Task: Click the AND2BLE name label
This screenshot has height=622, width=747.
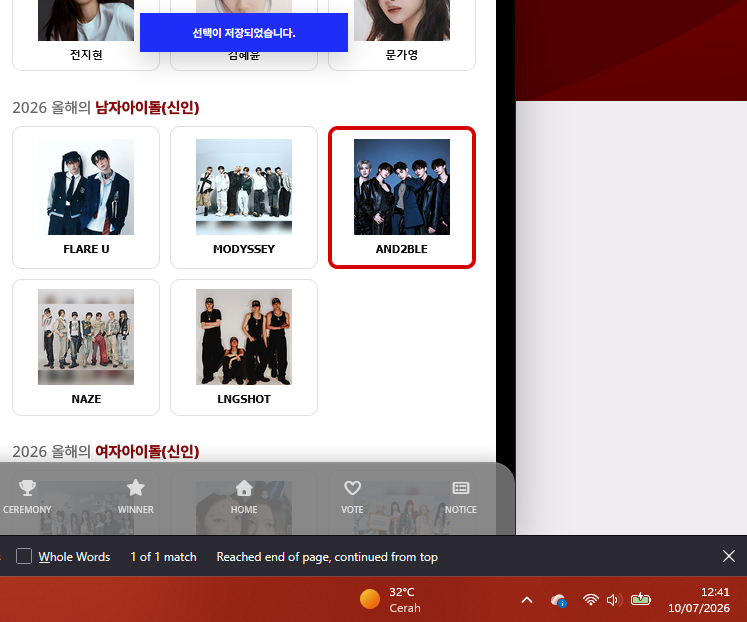Action: (402, 249)
